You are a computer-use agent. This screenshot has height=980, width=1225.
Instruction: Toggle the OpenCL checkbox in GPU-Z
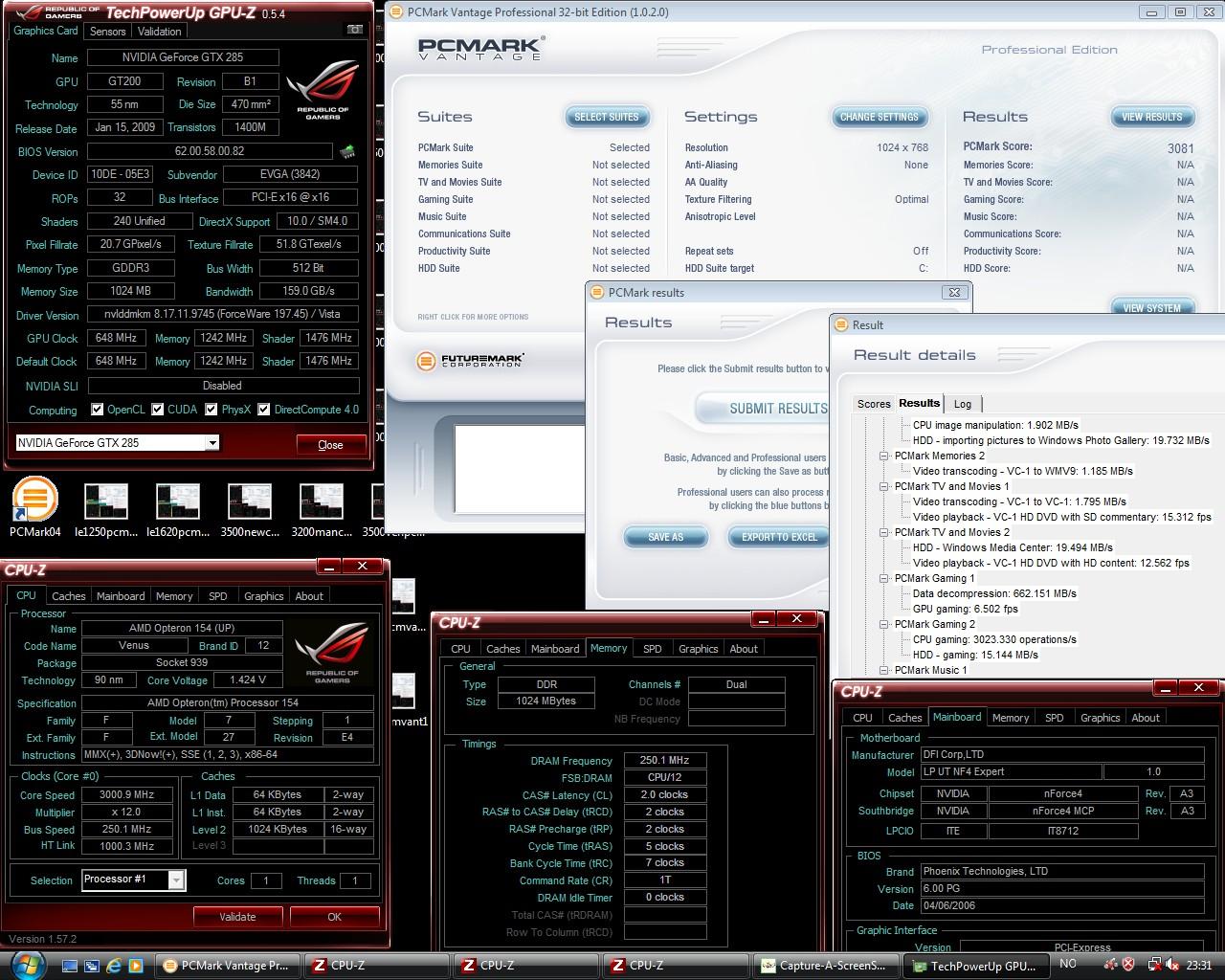pos(97,410)
